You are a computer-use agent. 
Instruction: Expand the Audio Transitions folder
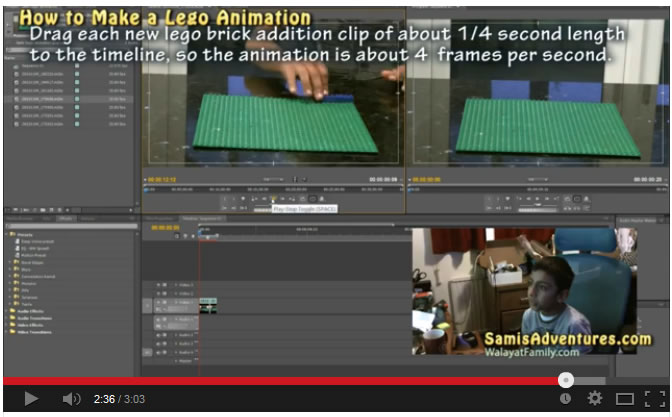[x=30, y=318]
